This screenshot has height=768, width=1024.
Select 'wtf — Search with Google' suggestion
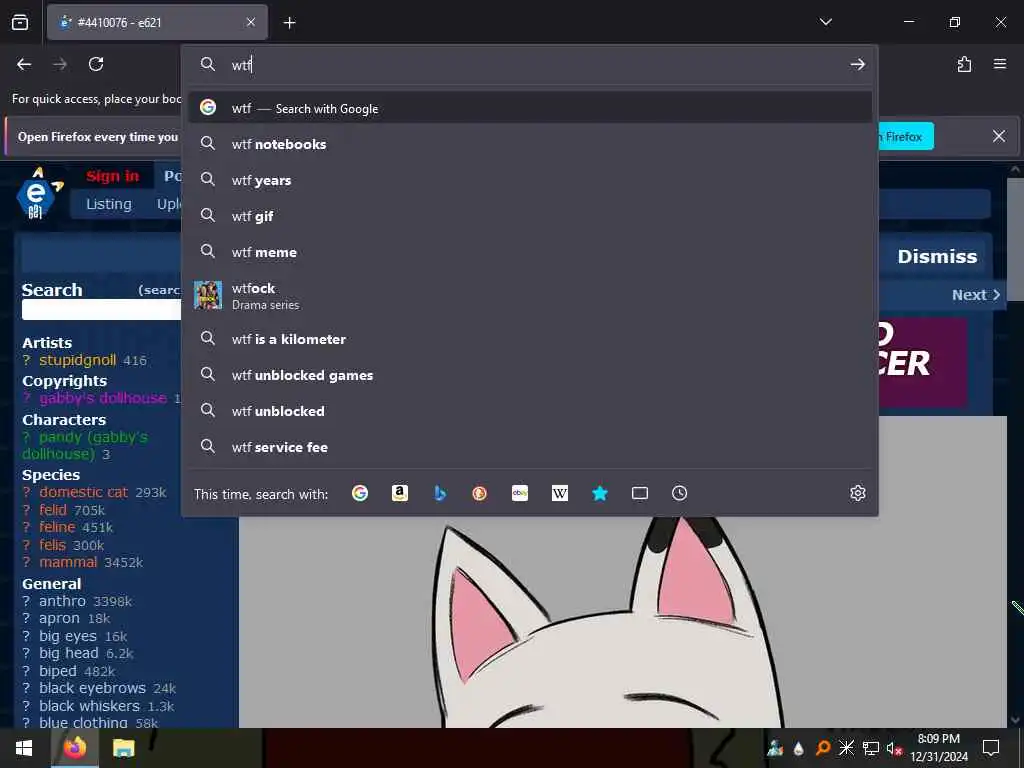(x=530, y=108)
